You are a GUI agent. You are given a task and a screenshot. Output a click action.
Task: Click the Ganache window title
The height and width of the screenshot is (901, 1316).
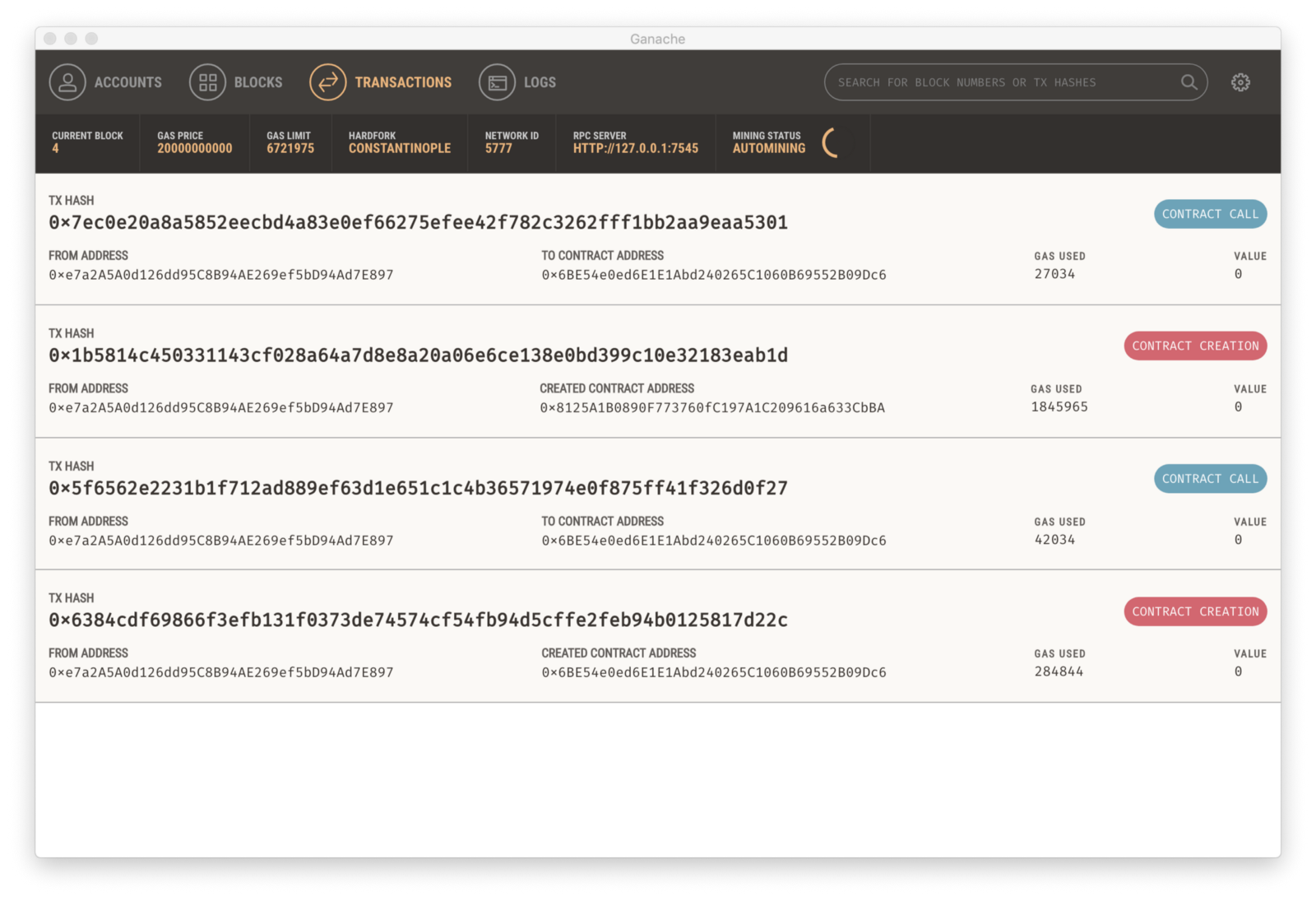point(658,39)
